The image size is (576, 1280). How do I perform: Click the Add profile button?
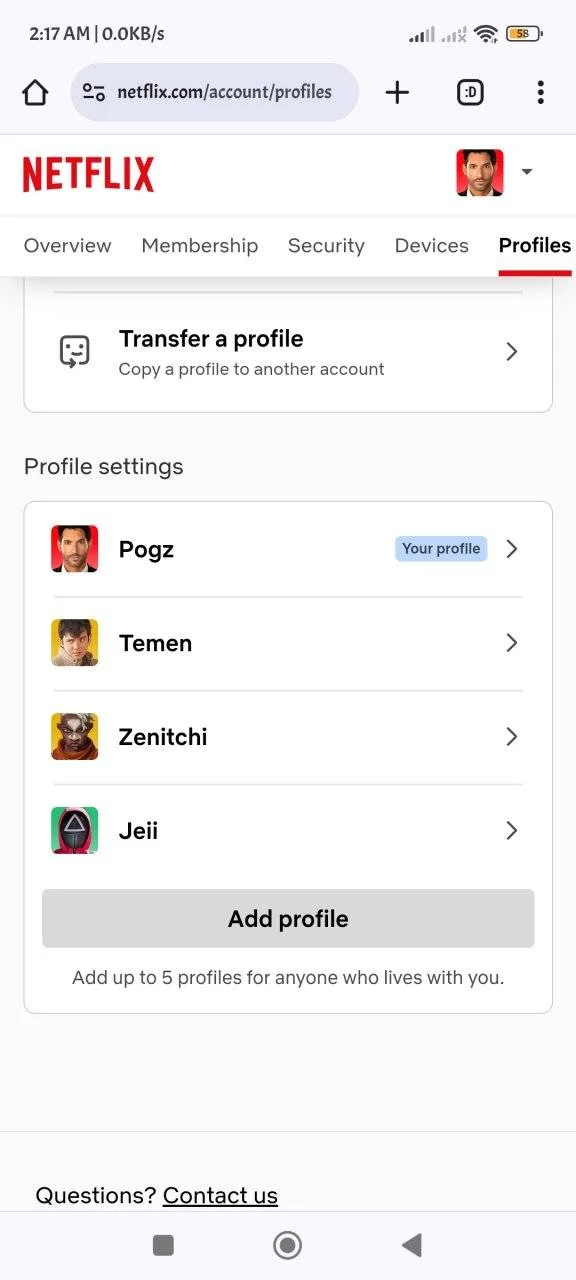[288, 919]
